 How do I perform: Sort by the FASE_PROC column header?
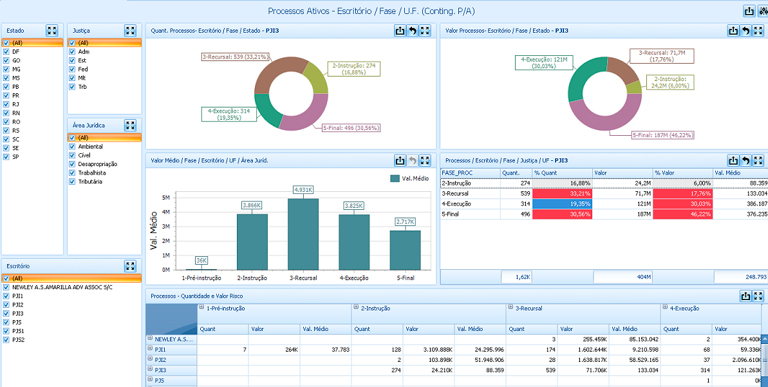[470, 172]
